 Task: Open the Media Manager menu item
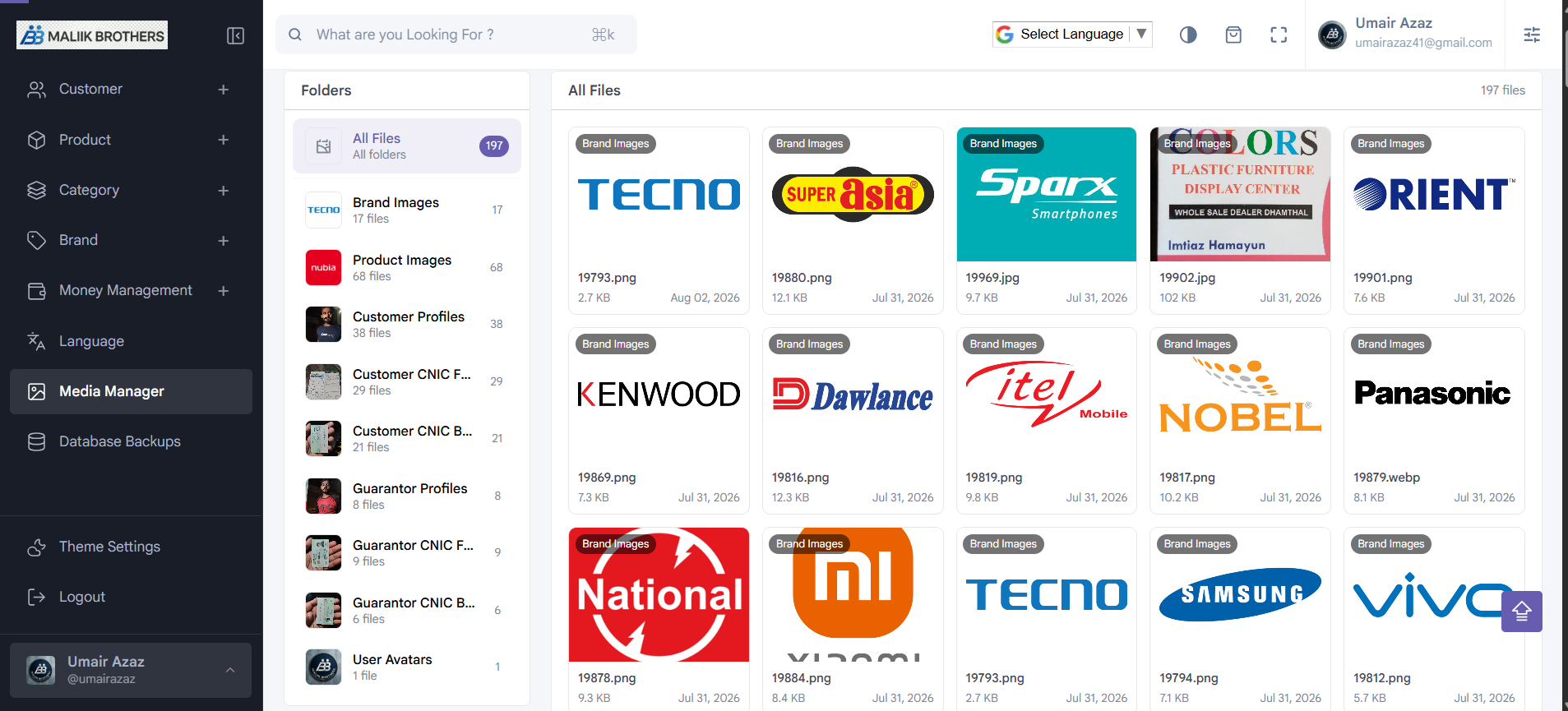click(132, 392)
